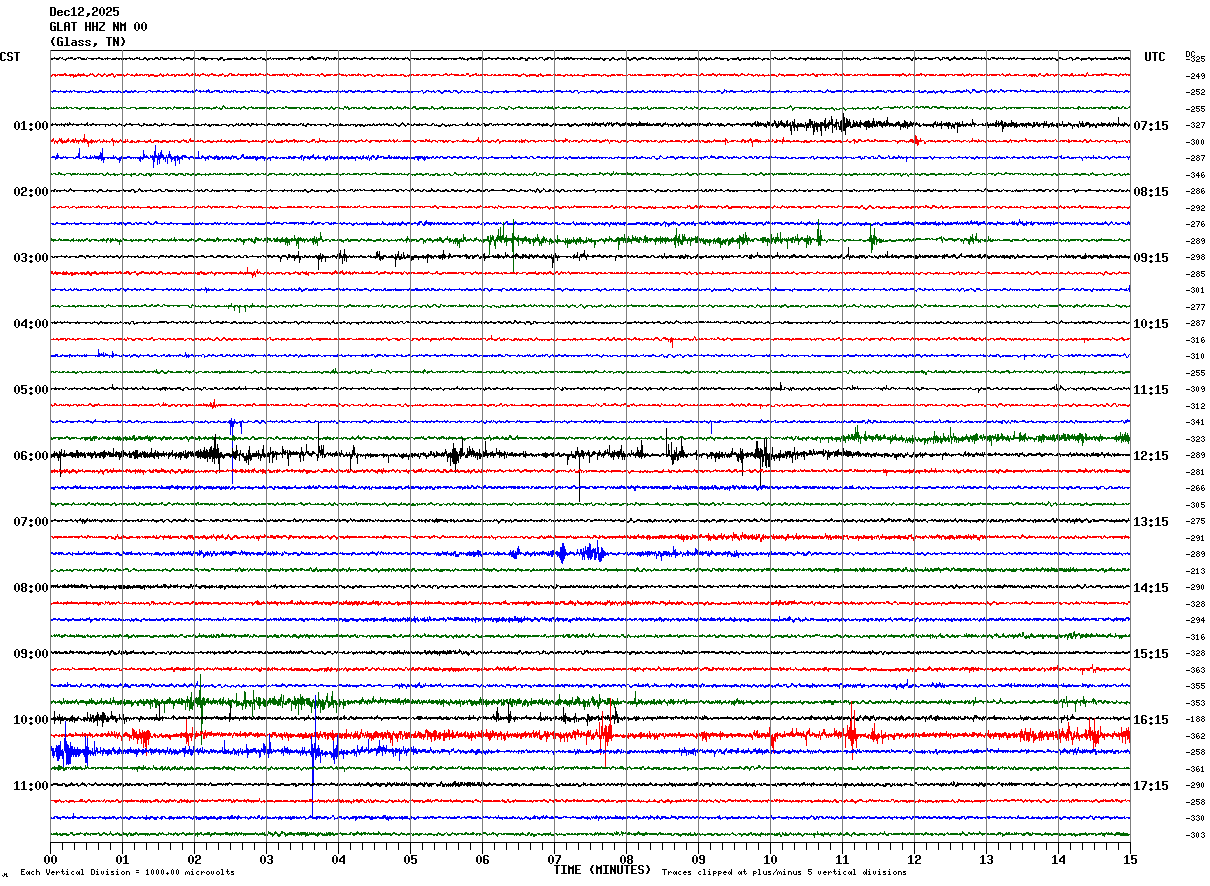Click the DC offset value -362

click(x=1195, y=736)
